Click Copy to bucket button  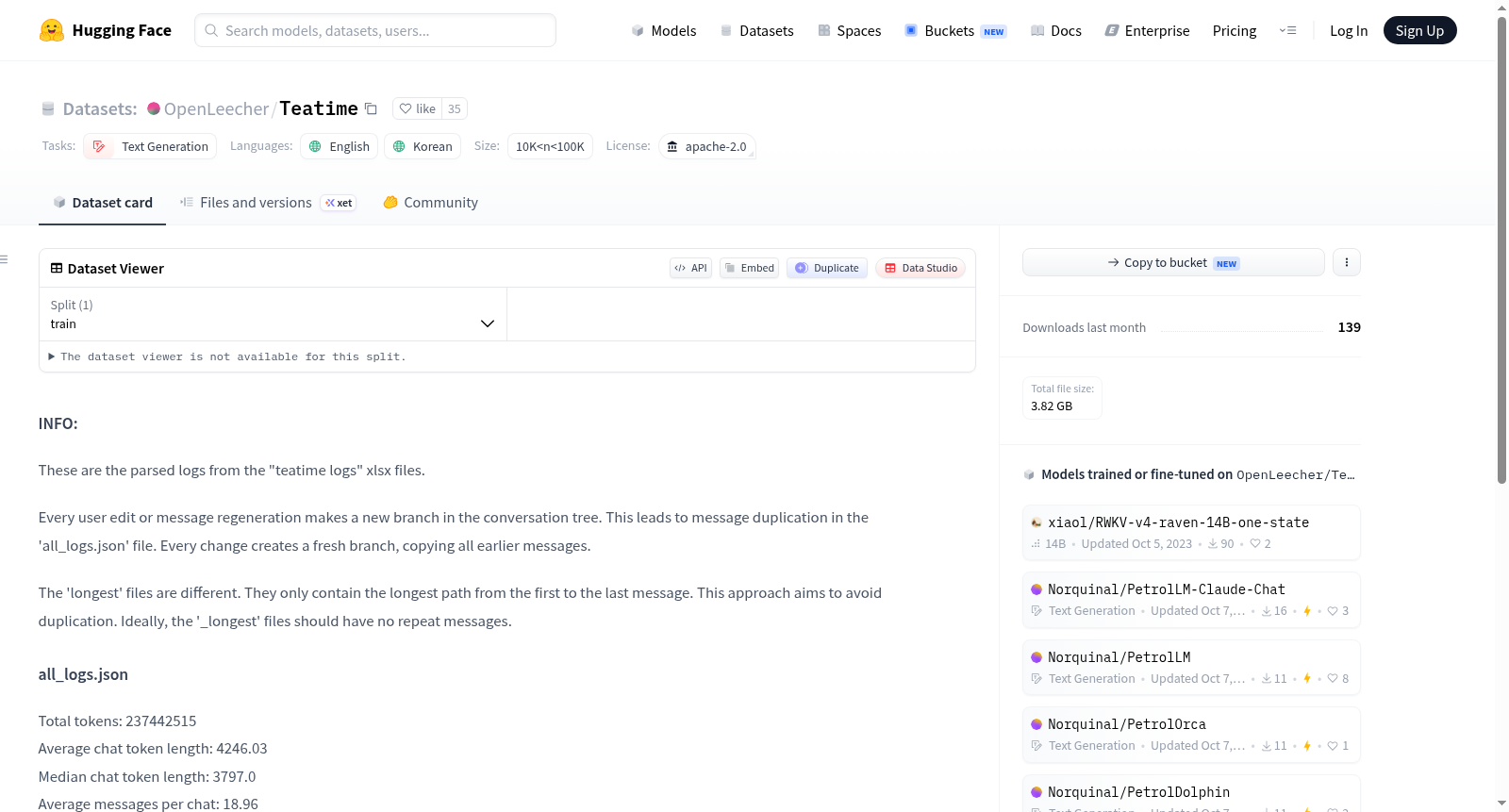pyautogui.click(x=1173, y=262)
